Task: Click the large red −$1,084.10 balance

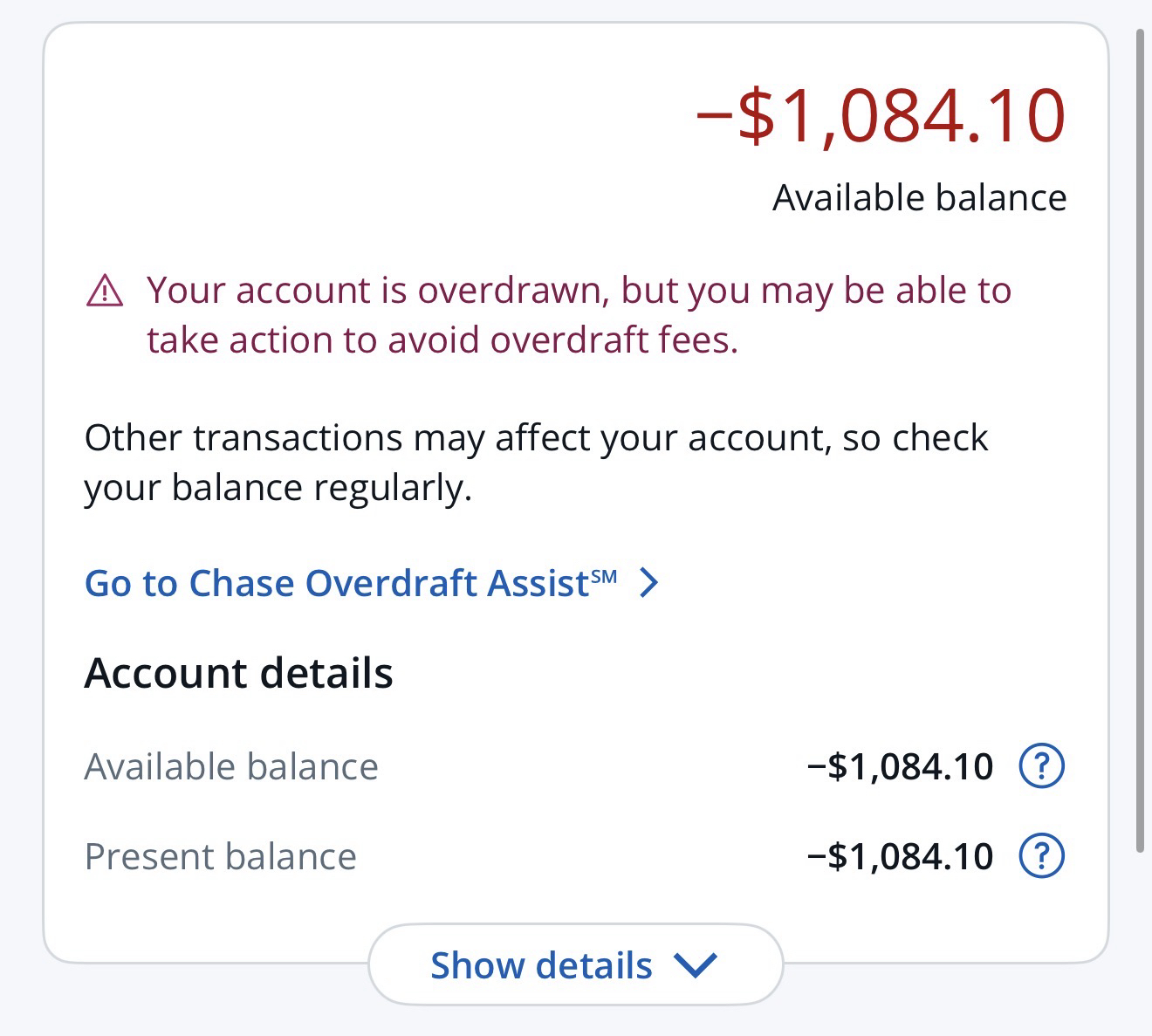Action: (880, 116)
